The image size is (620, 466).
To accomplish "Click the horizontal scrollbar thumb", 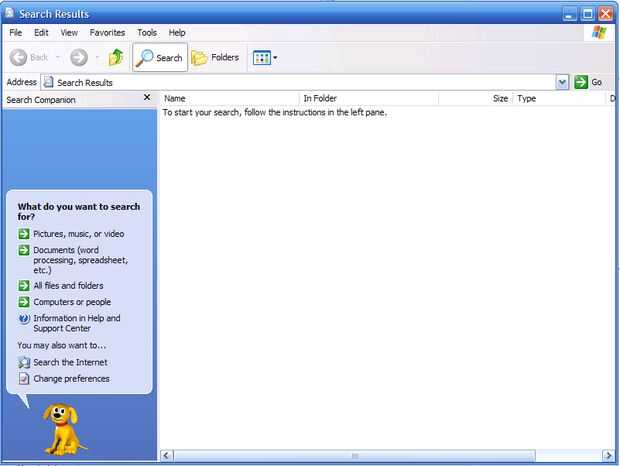I will 354,455.
